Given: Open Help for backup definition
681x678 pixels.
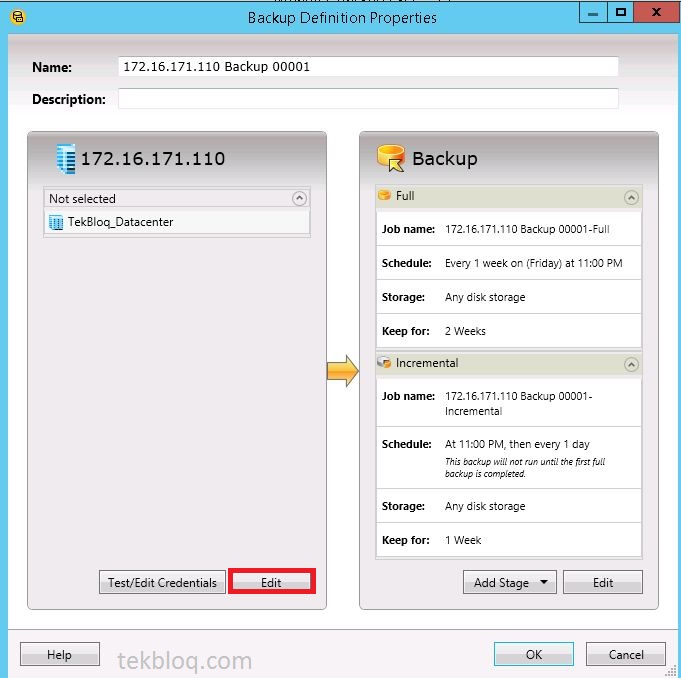Looking at the screenshot, I should click(60, 654).
